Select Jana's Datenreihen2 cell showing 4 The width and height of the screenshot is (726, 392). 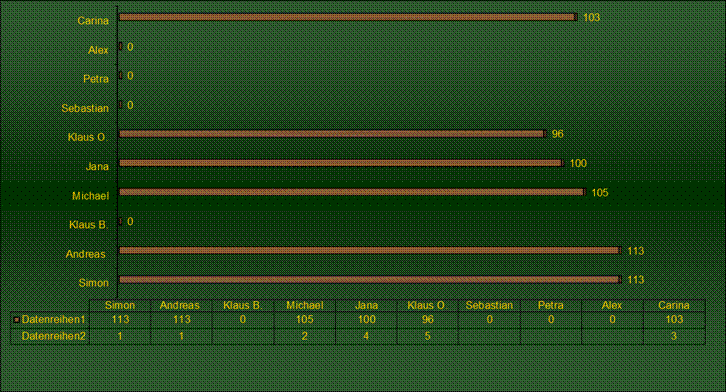[366, 336]
